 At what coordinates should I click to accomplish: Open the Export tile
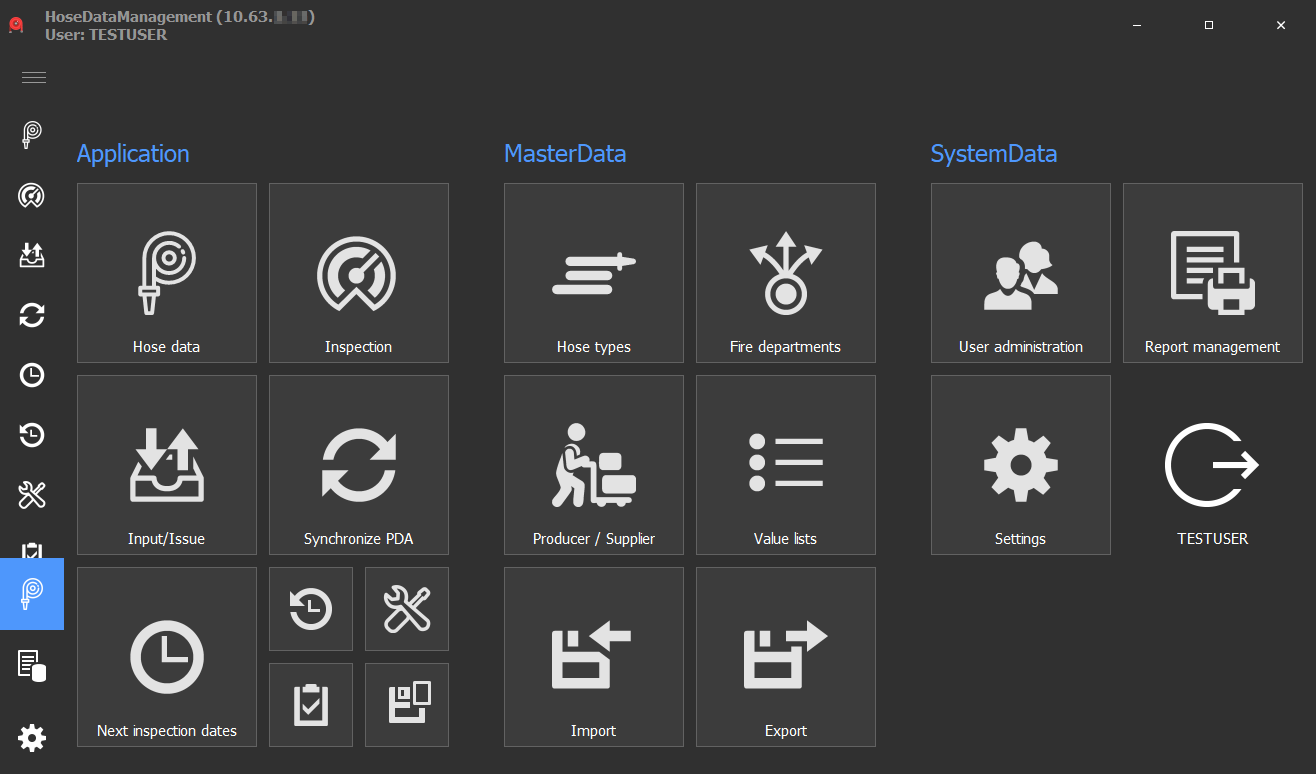tap(785, 656)
